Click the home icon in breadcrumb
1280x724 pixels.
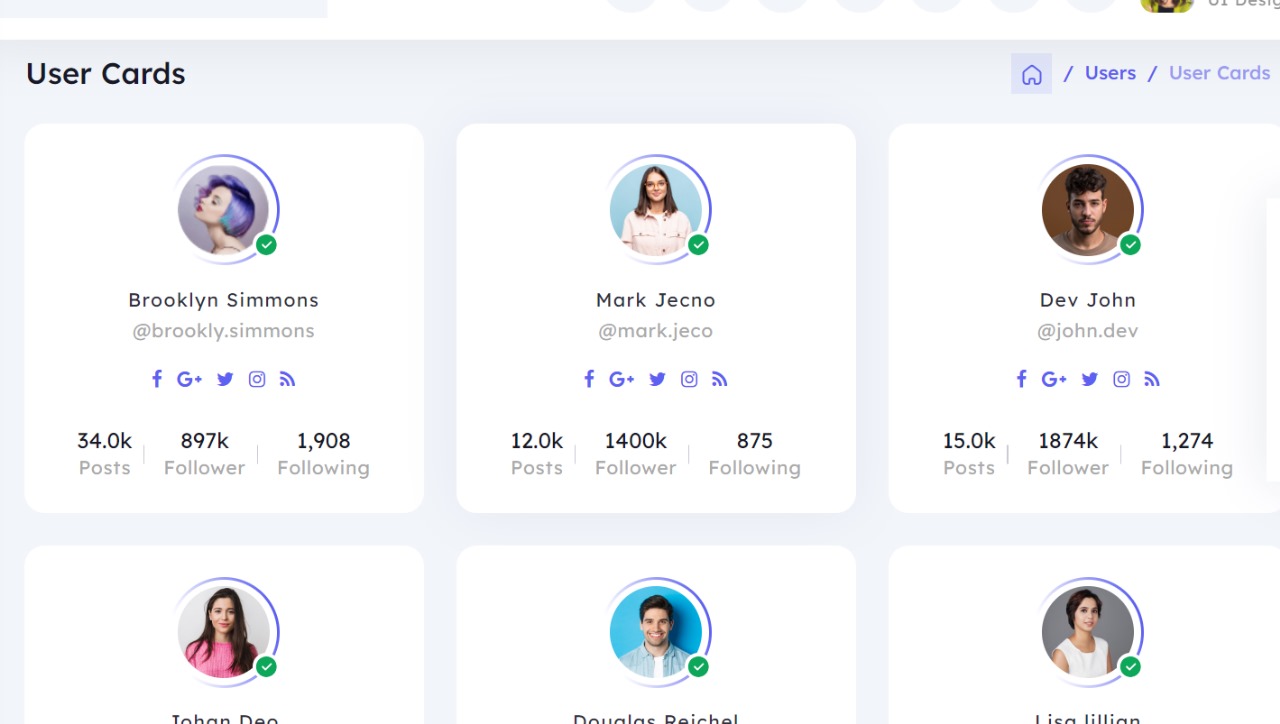(1031, 74)
